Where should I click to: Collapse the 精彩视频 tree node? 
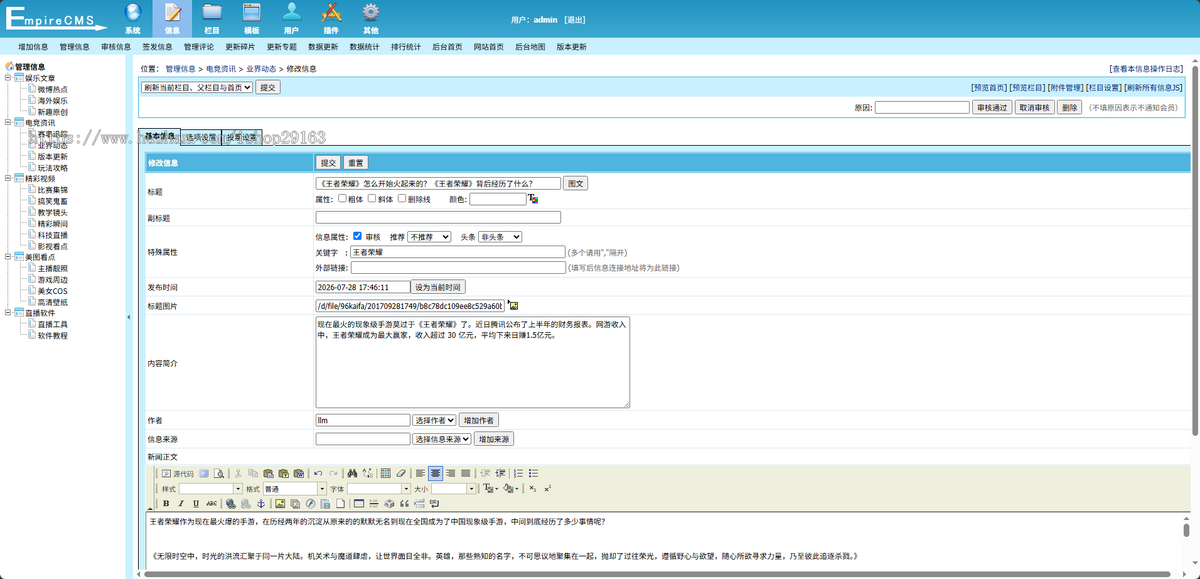pos(8,178)
